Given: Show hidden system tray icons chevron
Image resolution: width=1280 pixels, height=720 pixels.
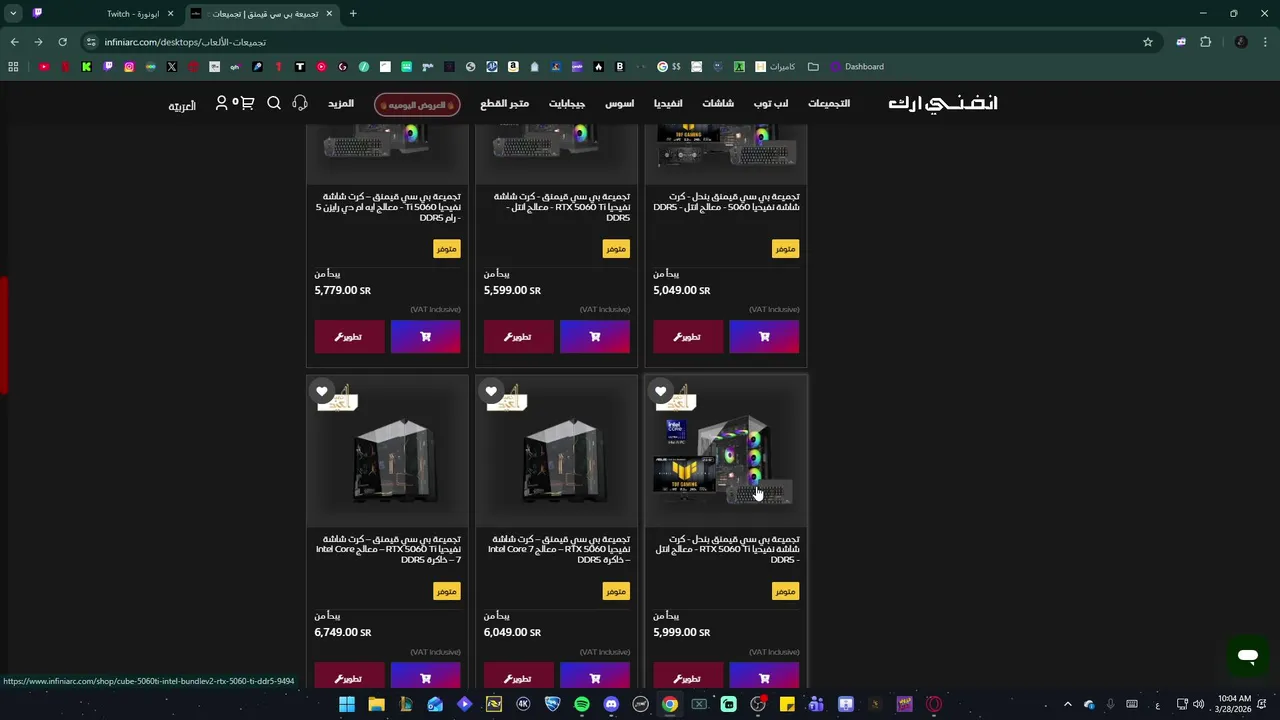Looking at the screenshot, I should [1067, 704].
